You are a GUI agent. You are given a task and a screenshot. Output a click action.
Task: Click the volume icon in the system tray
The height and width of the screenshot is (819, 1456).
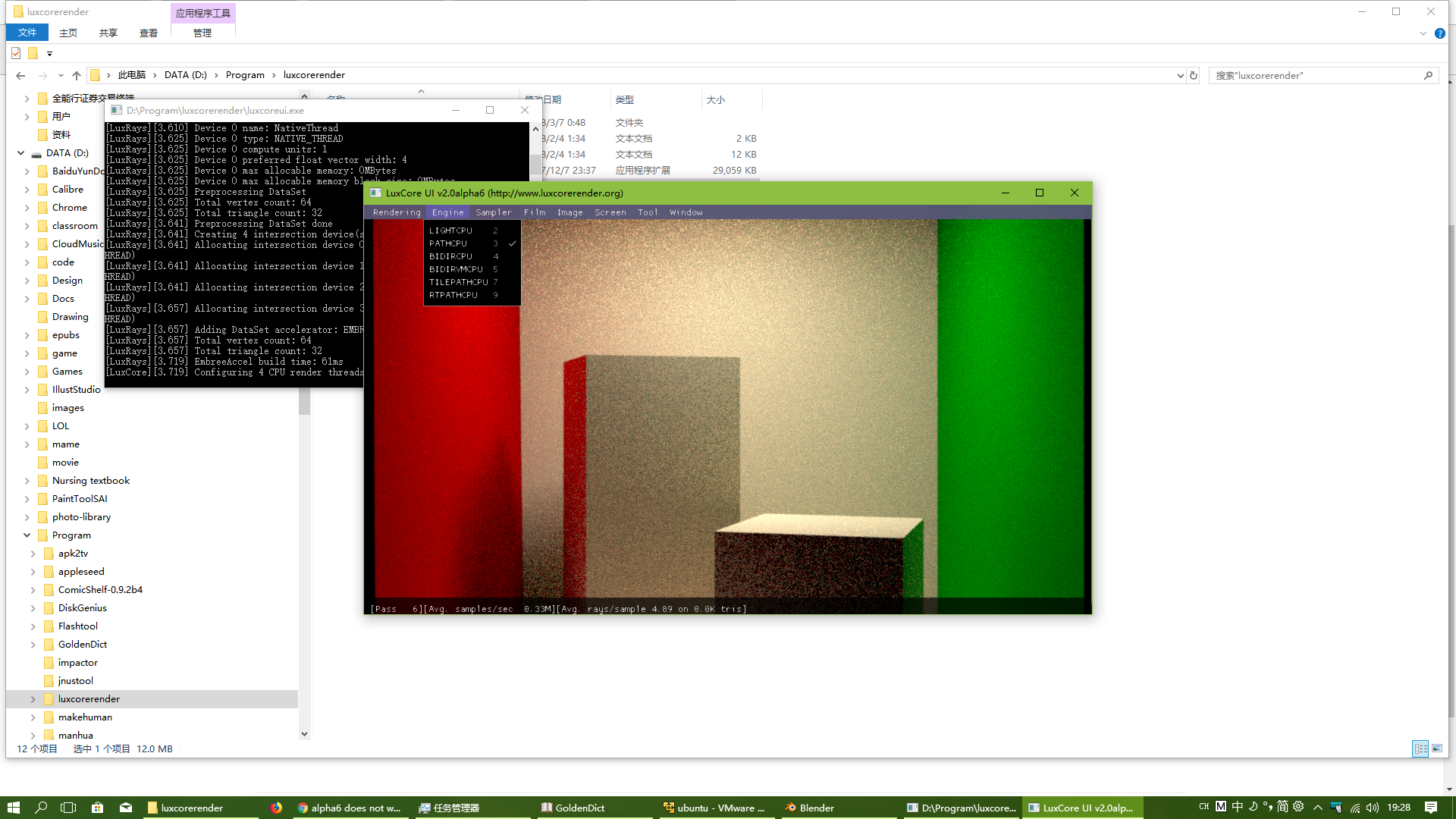[x=1374, y=808]
